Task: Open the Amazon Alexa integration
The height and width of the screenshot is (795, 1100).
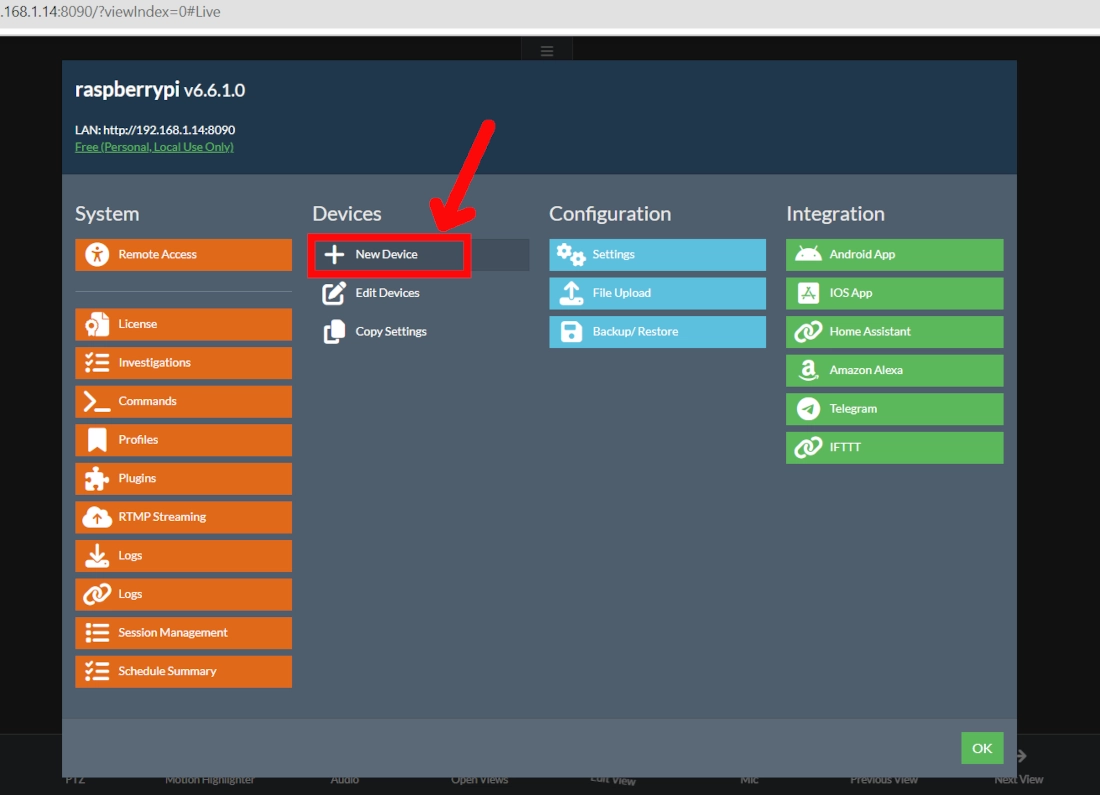Action: (894, 370)
